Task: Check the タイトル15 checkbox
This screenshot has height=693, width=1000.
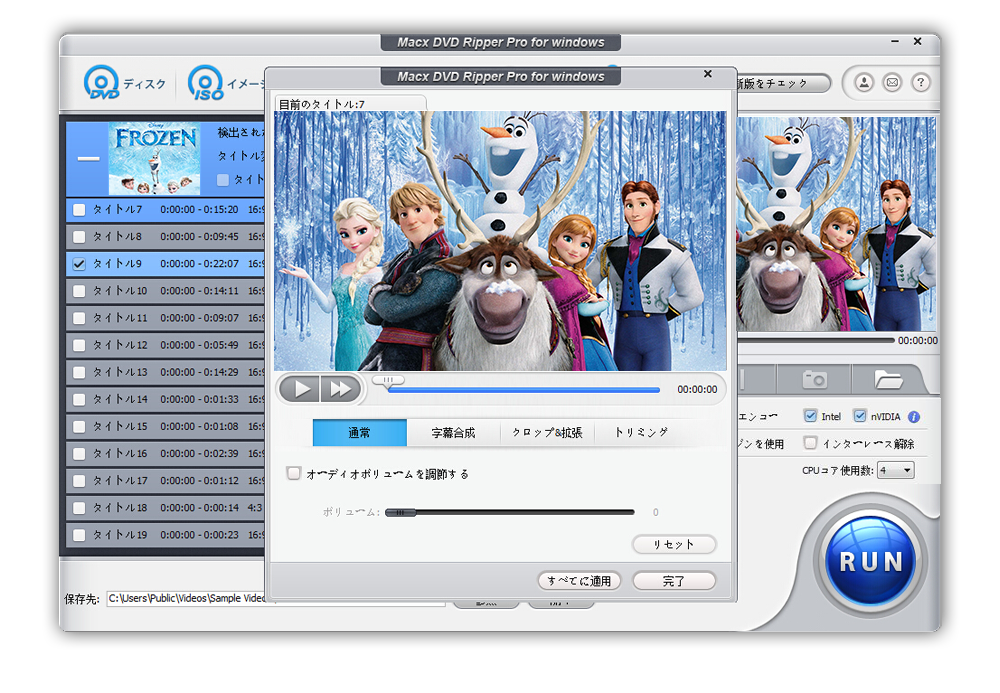Action: (x=79, y=427)
